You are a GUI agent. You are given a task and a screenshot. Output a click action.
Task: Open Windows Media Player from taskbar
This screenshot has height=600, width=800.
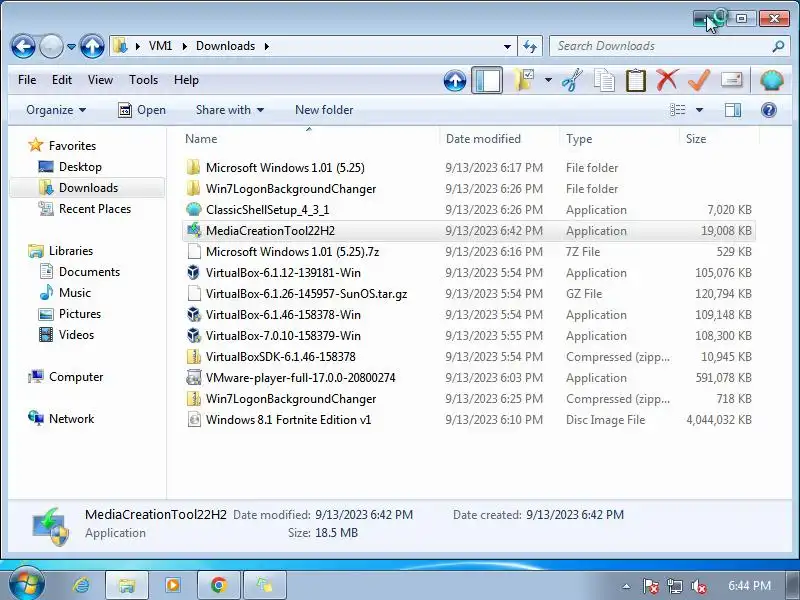(173, 585)
